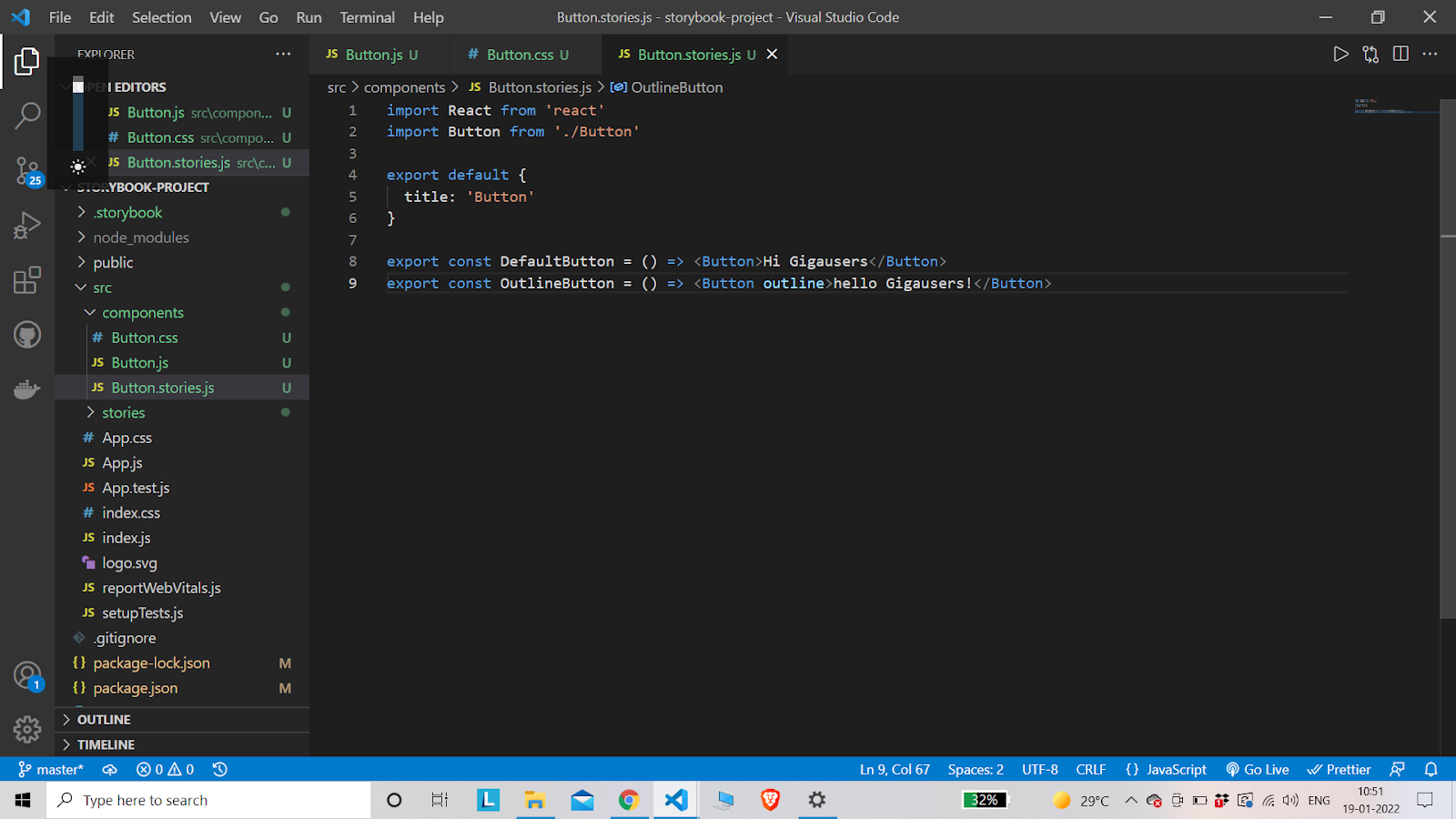Open the Run and Debug view
This screenshot has height=819, width=1456.
click(27, 225)
